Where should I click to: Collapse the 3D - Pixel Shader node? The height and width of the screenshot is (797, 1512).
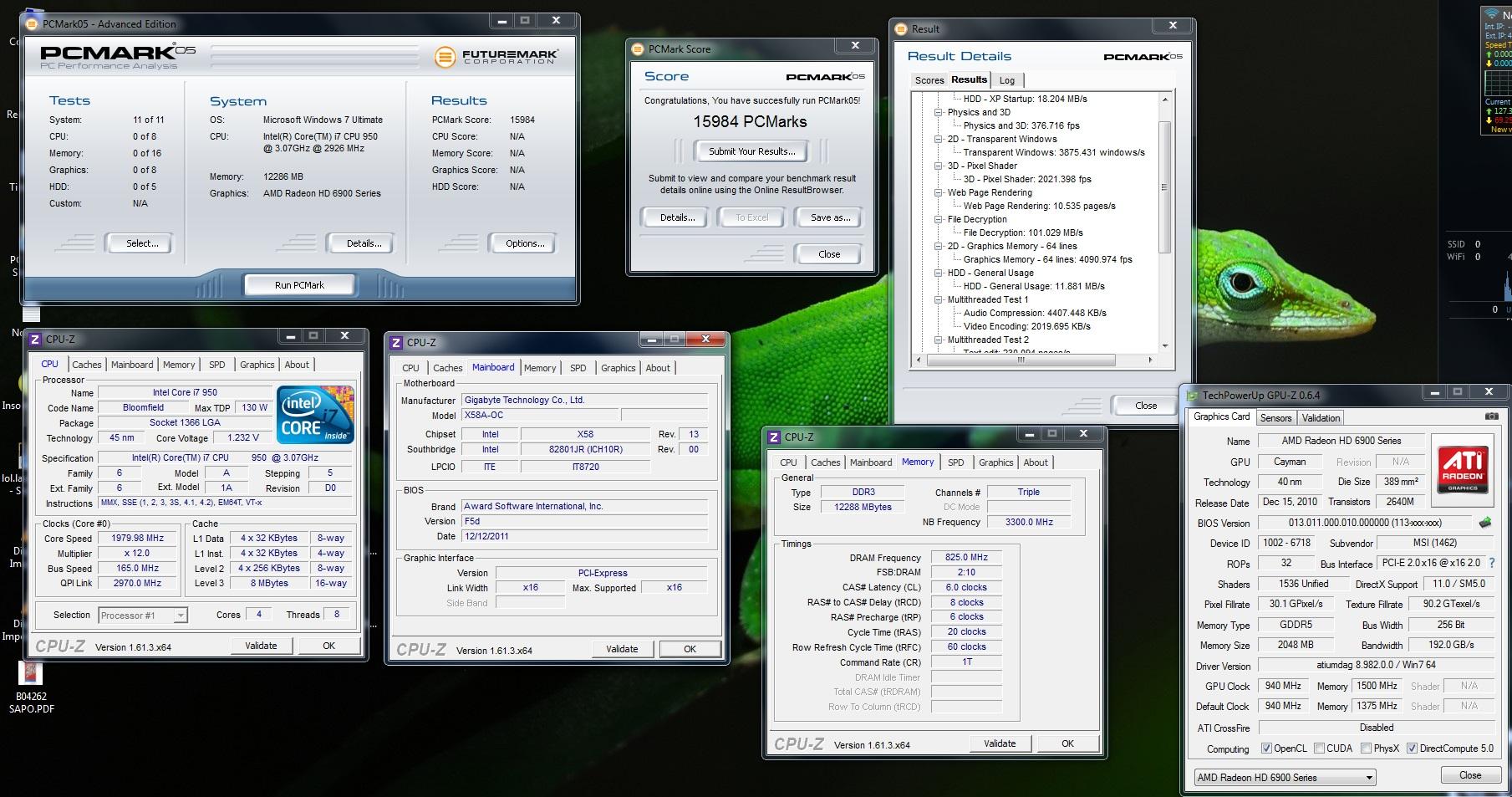(x=939, y=166)
